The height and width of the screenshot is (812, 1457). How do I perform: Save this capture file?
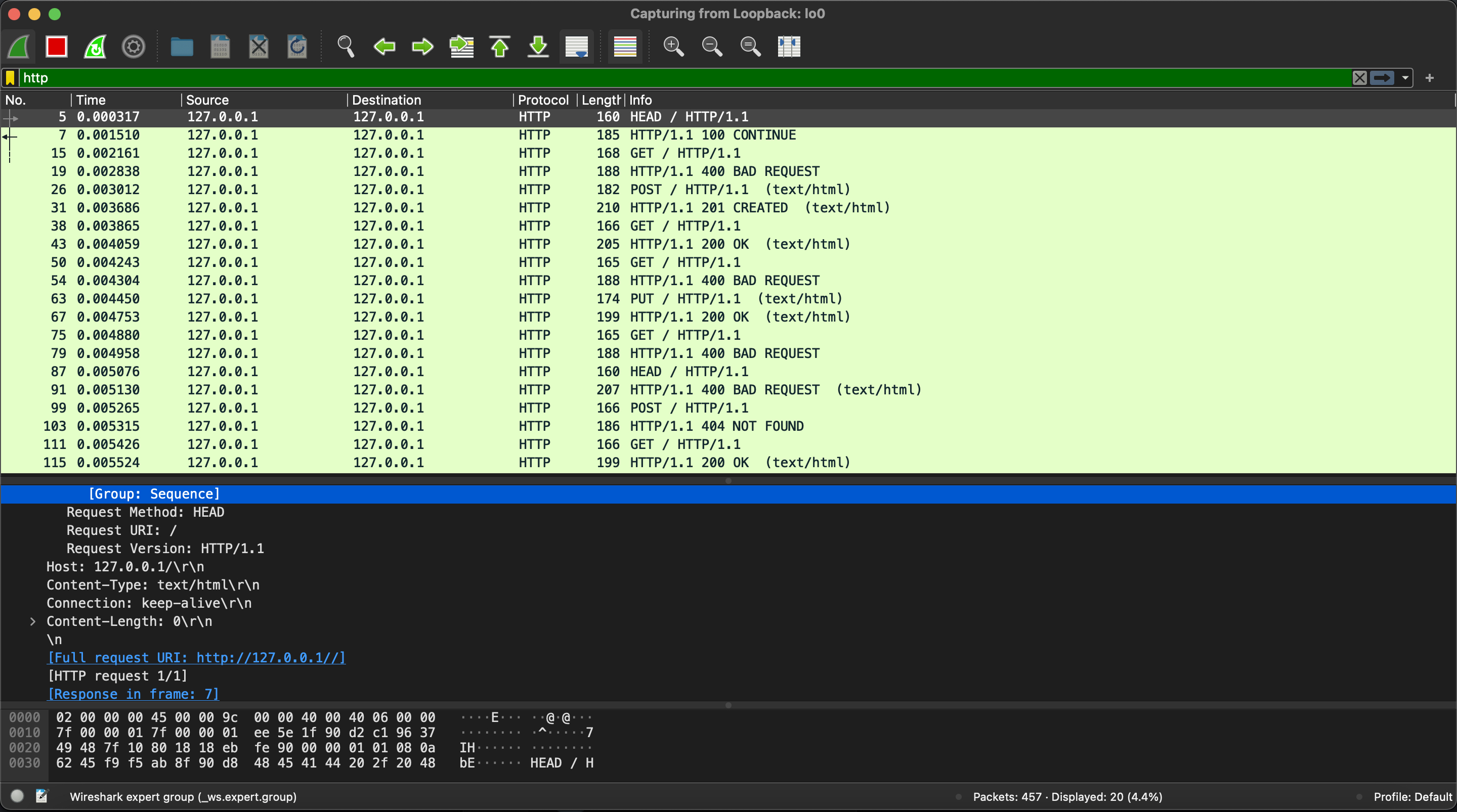point(220,47)
